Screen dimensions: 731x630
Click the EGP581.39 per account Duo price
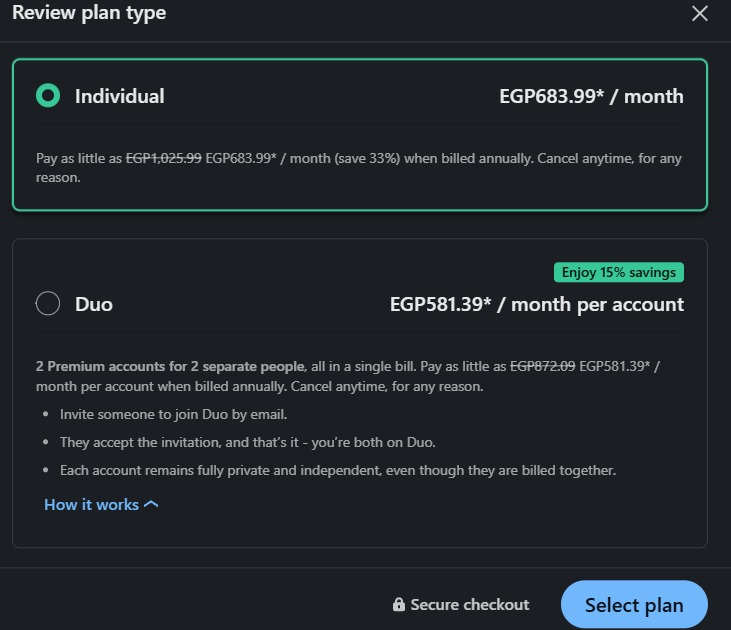[x=536, y=304]
